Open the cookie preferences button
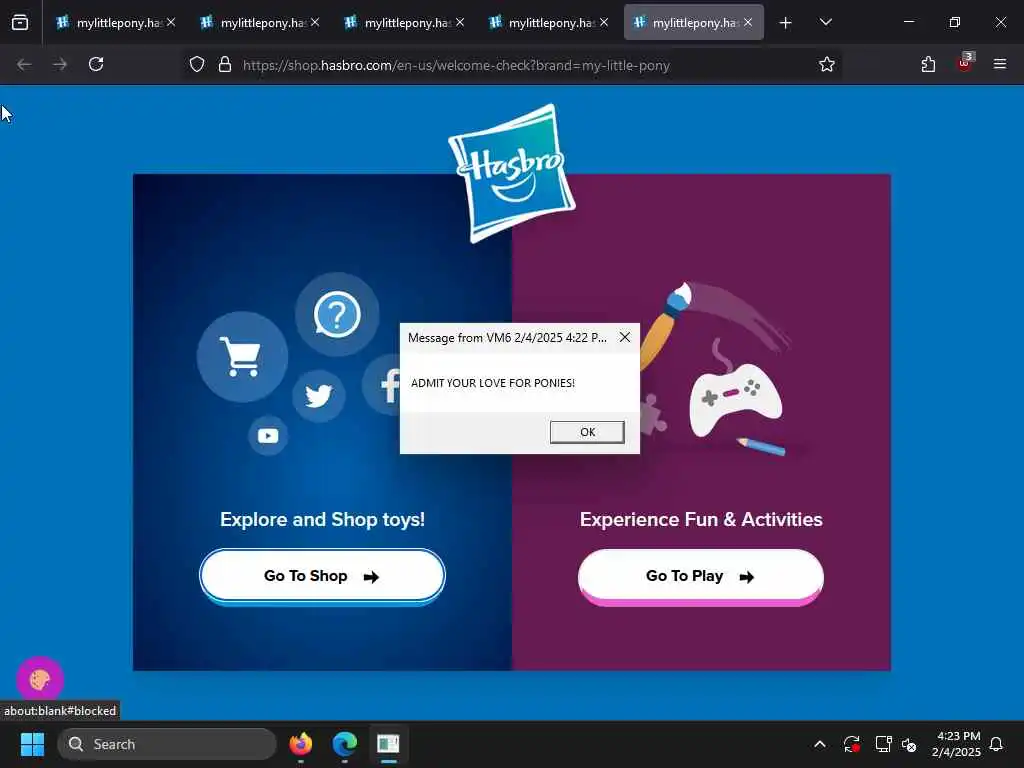This screenshot has height=768, width=1024. pos(40,680)
